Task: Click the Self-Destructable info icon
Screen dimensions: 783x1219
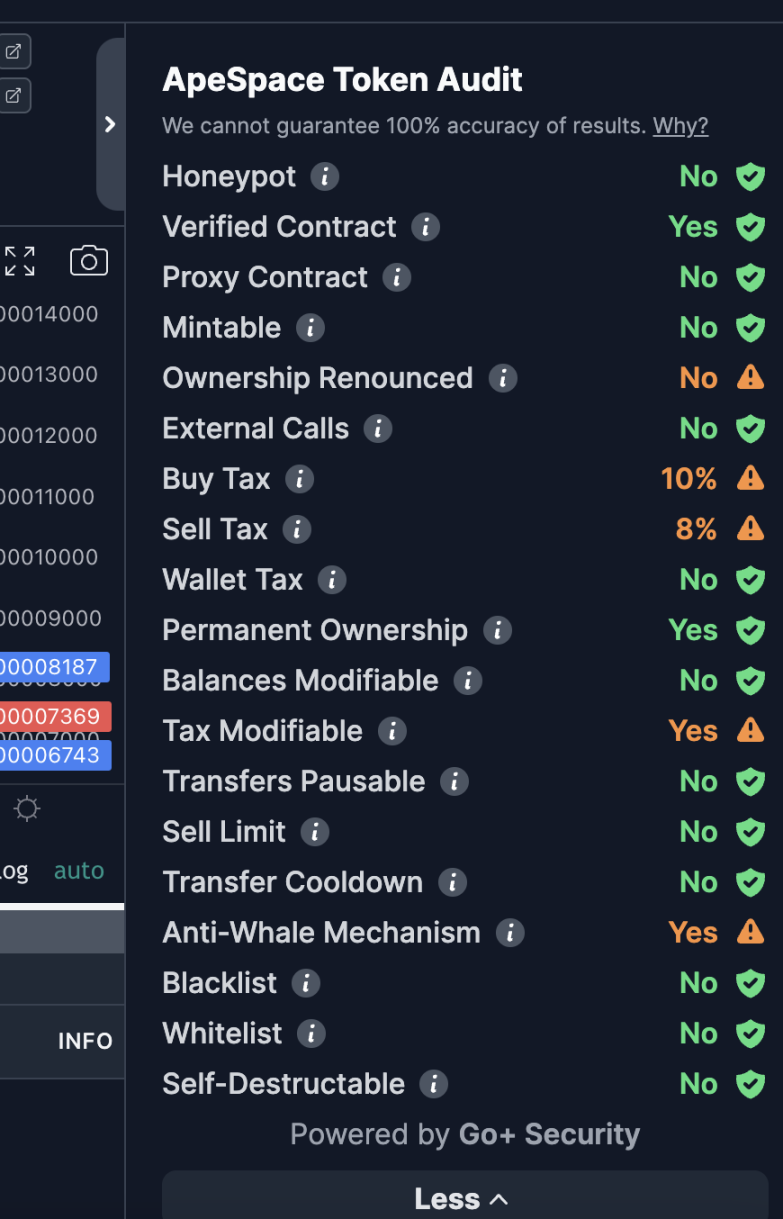Action: [x=433, y=1084]
